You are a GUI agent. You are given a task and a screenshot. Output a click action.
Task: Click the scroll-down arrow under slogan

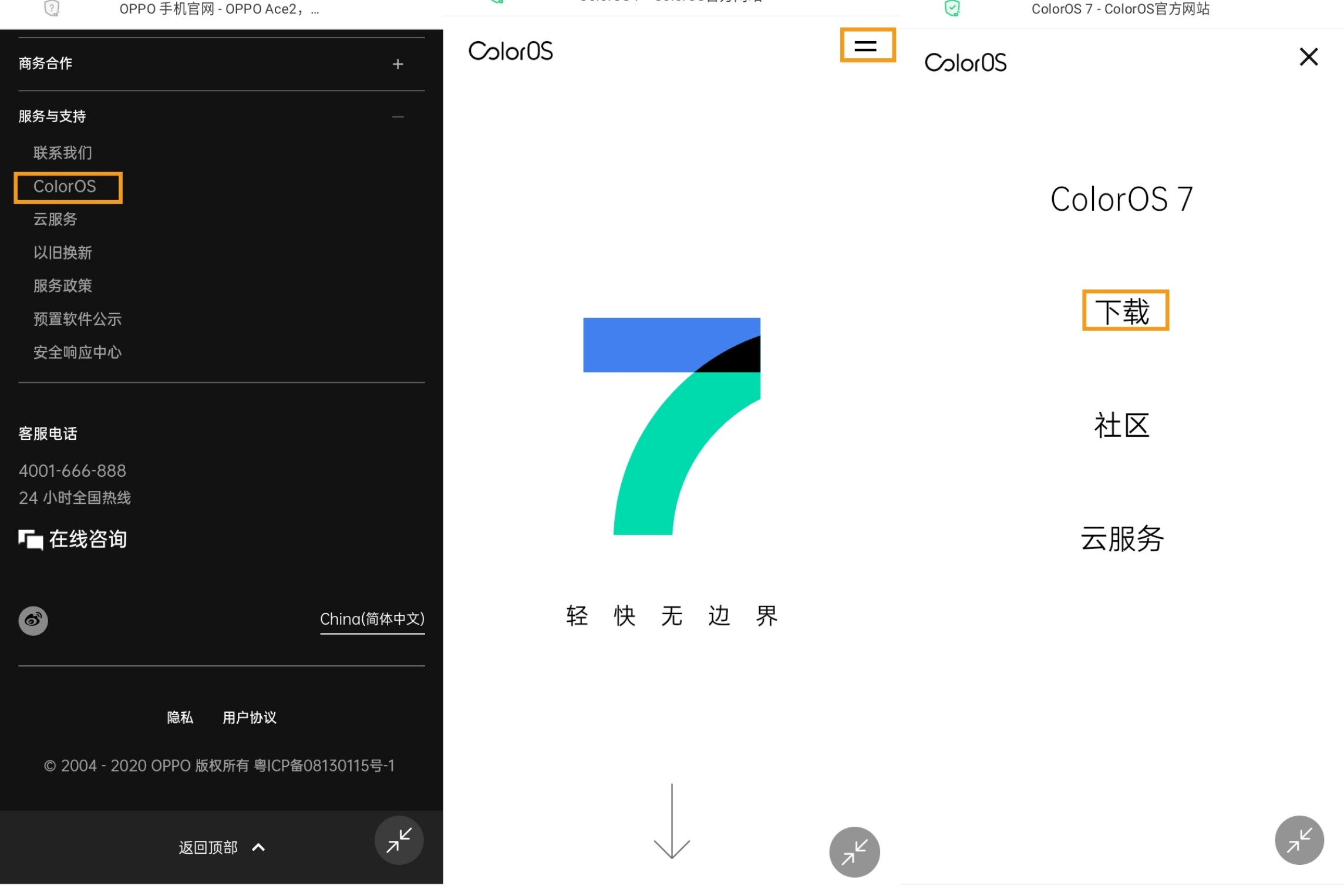(671, 822)
